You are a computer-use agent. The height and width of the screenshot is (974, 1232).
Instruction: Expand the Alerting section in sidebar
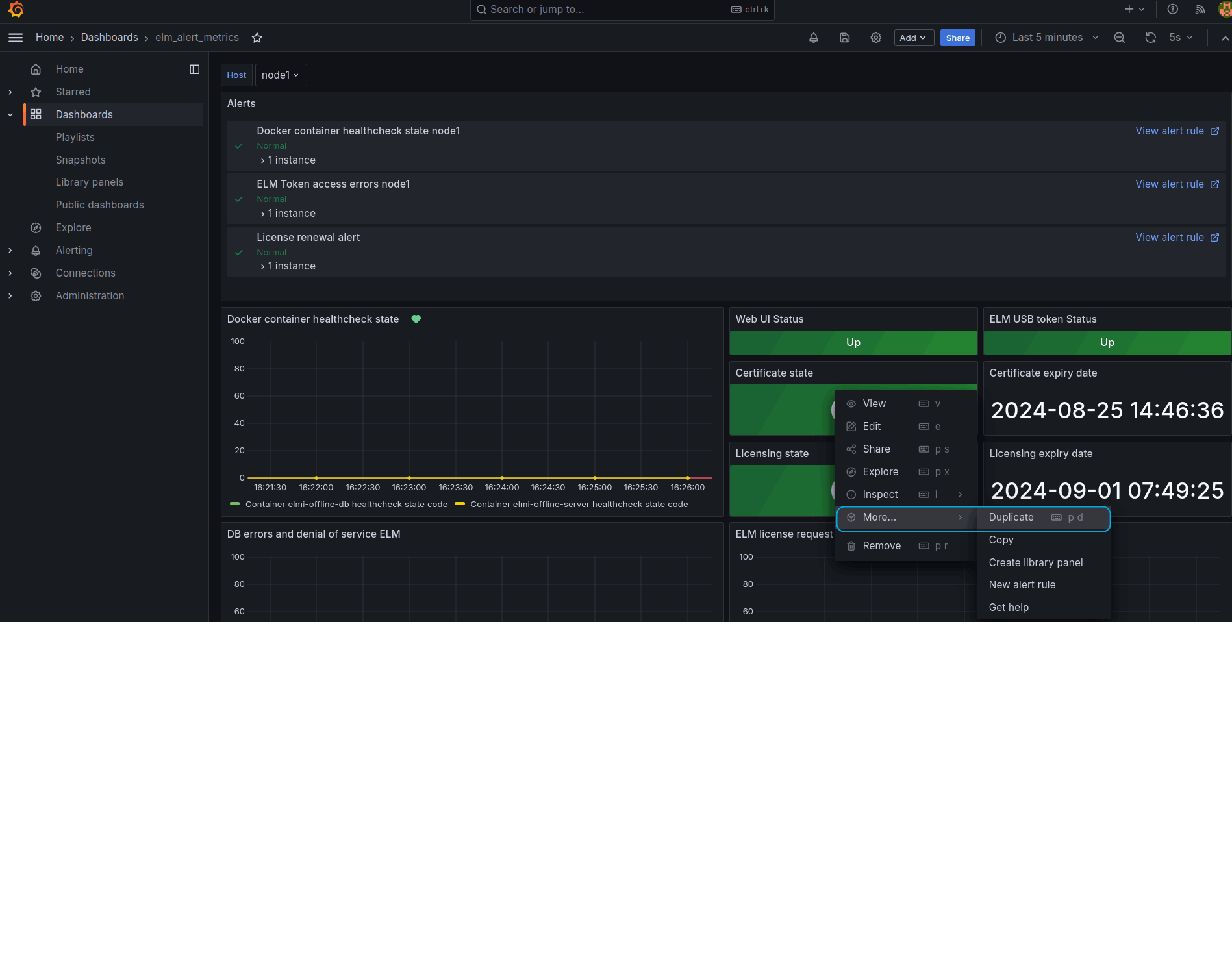click(10, 251)
